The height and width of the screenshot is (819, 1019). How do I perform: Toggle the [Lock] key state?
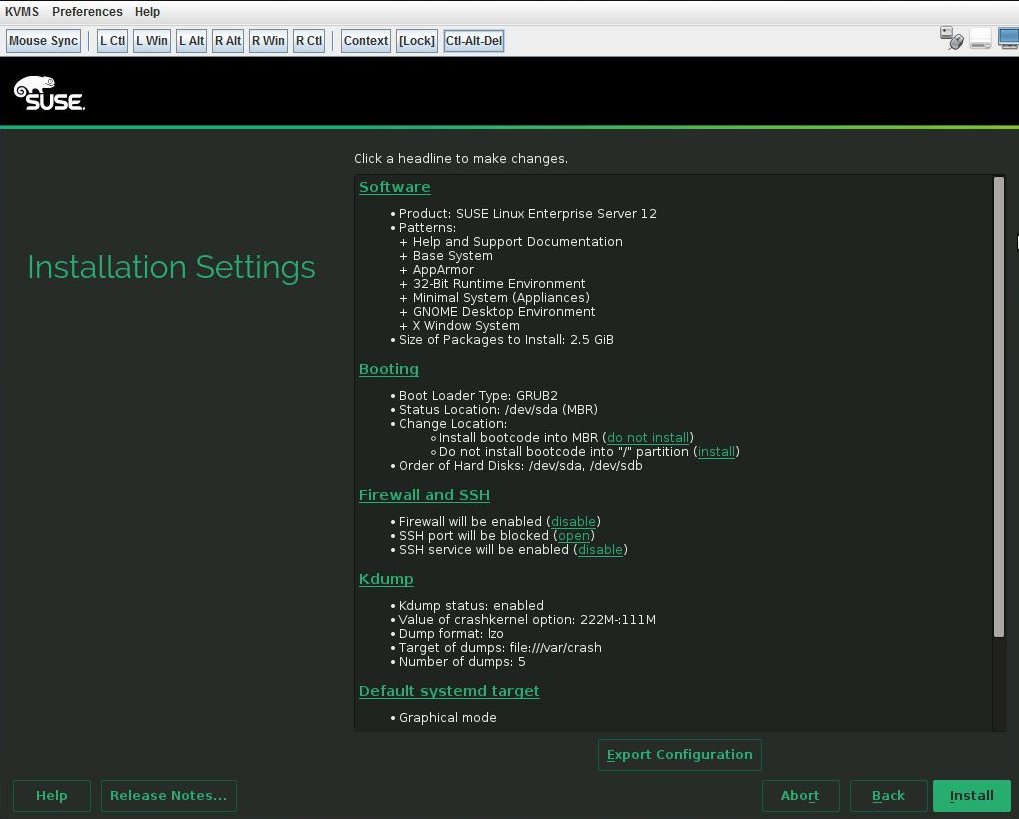pos(416,40)
